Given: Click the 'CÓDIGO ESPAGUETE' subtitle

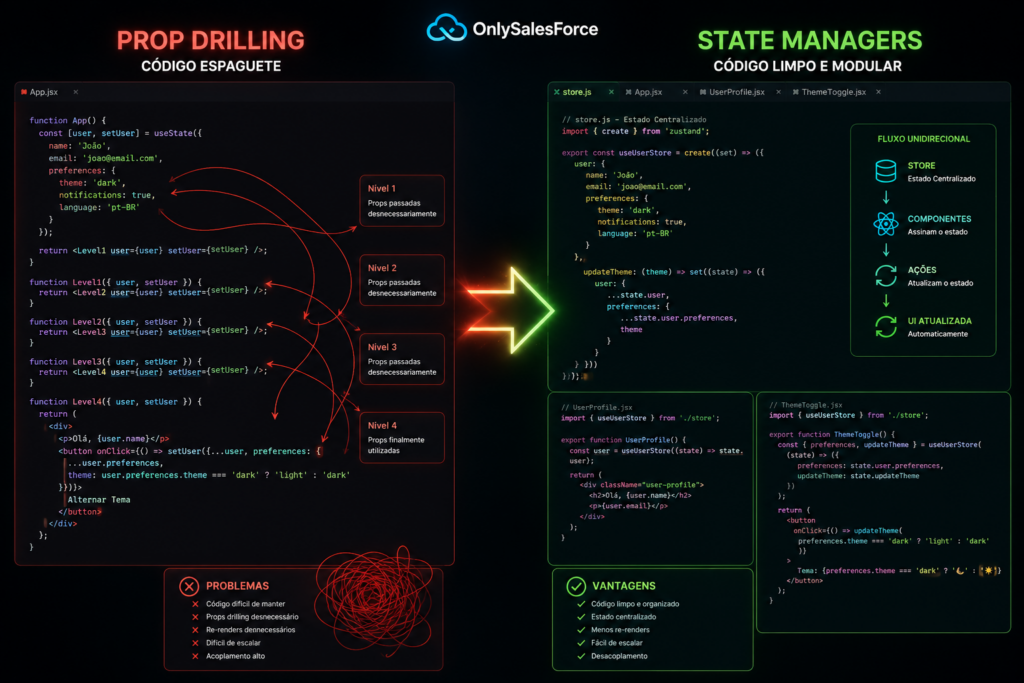Looking at the screenshot, I should pyautogui.click(x=211, y=66).
